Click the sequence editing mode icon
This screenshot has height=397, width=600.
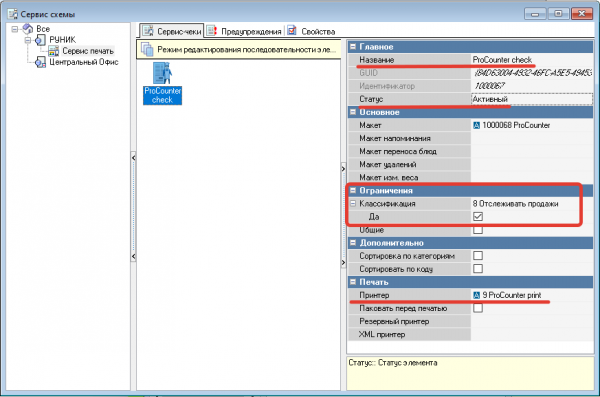[147, 49]
